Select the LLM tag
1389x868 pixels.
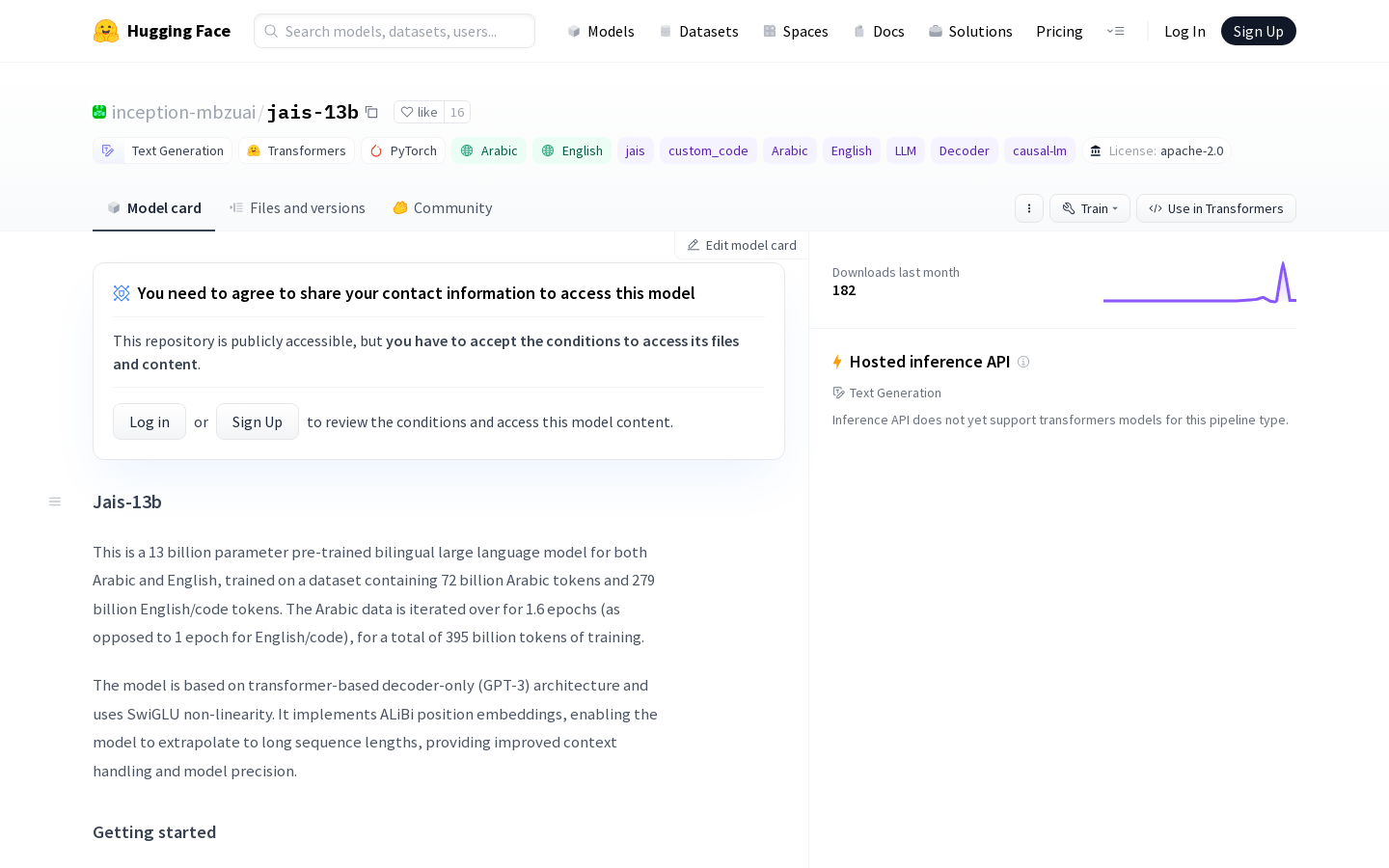click(906, 150)
